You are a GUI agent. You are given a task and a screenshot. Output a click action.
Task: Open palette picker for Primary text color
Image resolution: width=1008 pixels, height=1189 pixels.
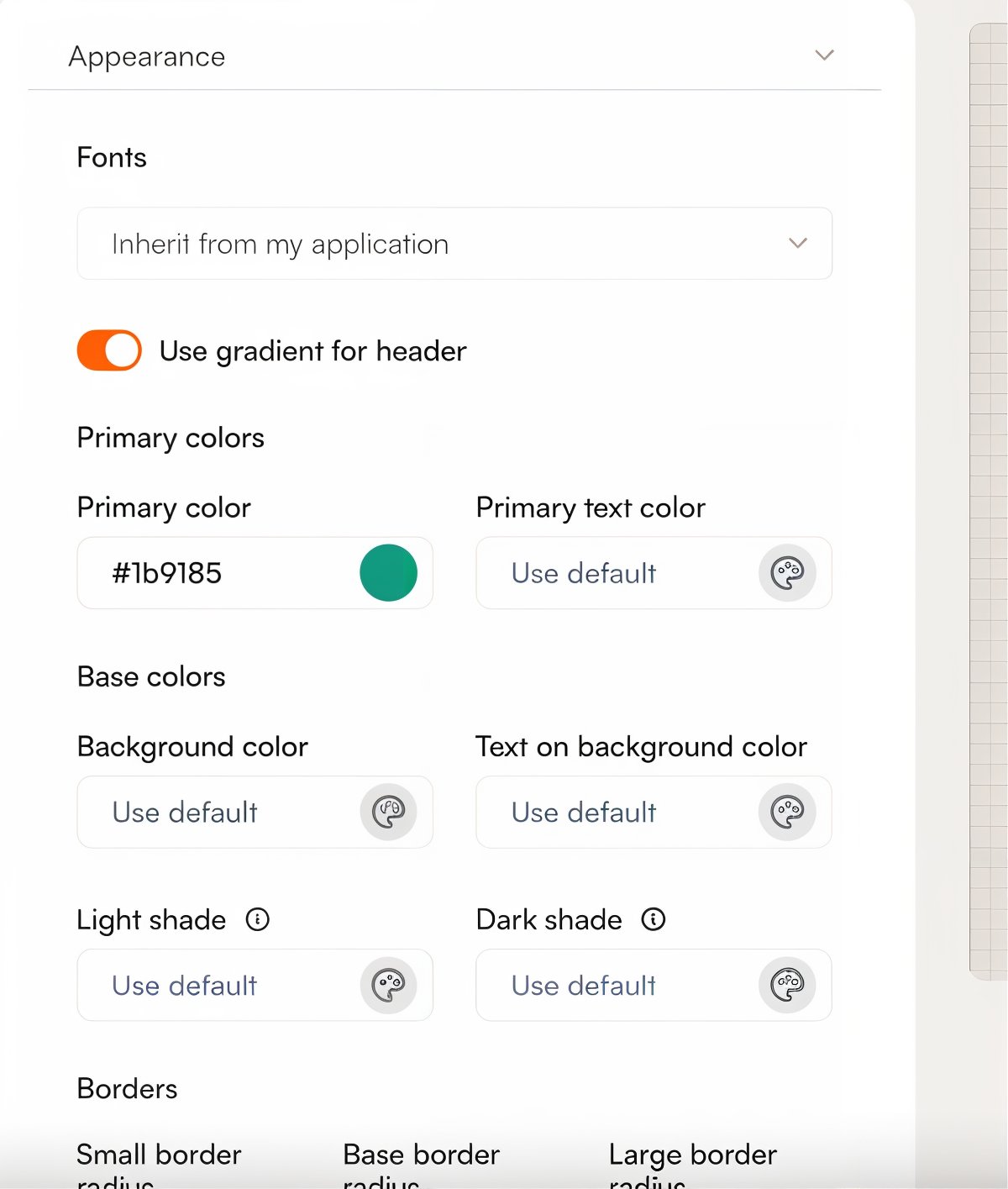coord(787,573)
